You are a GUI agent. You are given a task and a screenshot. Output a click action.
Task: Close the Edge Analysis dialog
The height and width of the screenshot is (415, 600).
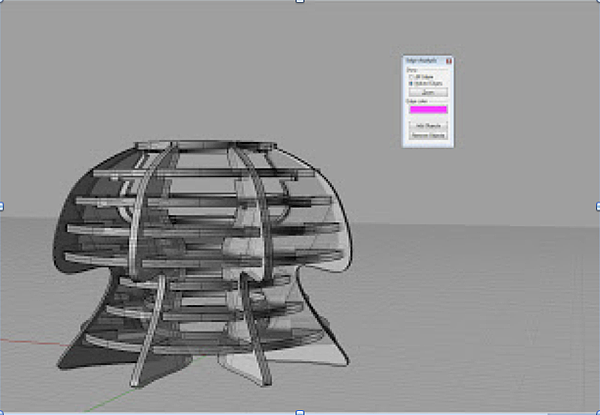[x=448, y=61]
